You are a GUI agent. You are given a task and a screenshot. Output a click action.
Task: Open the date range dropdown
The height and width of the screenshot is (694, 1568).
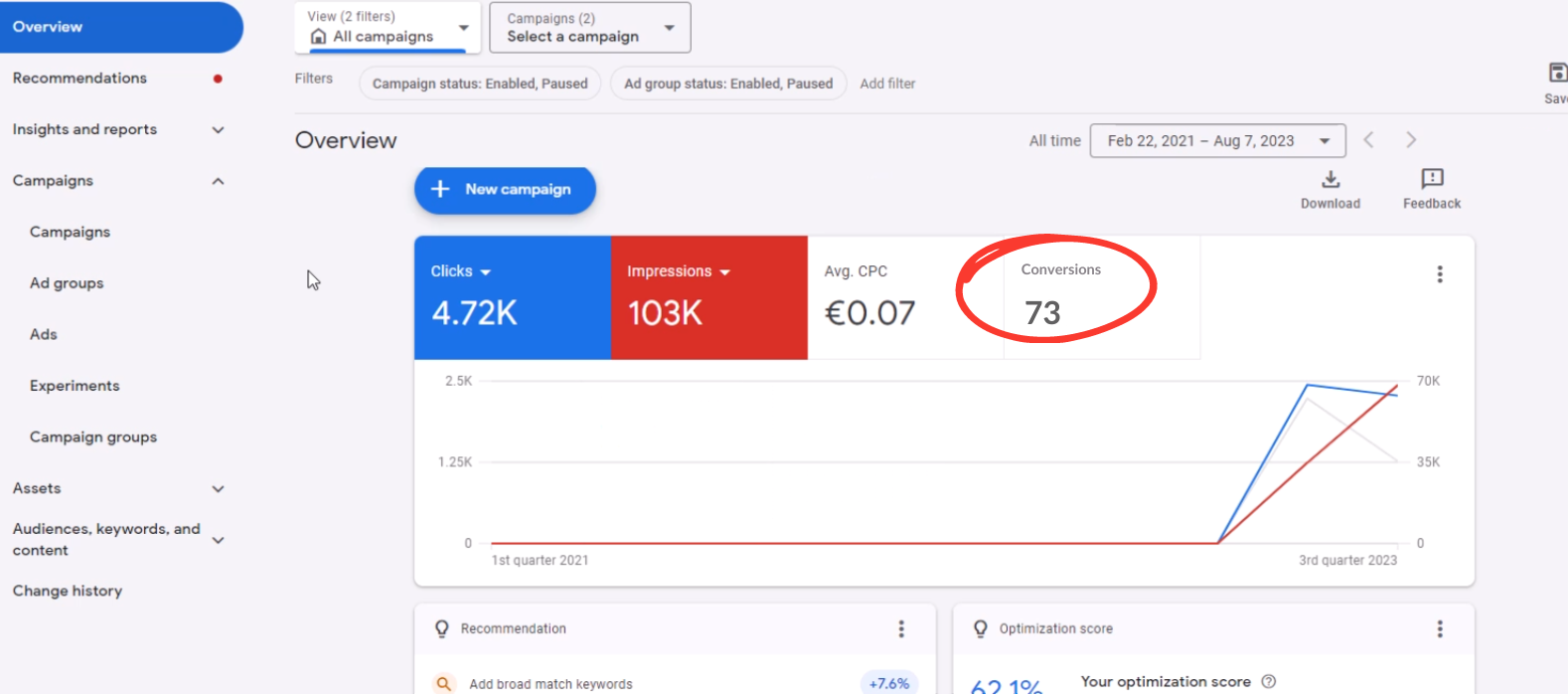point(1217,141)
